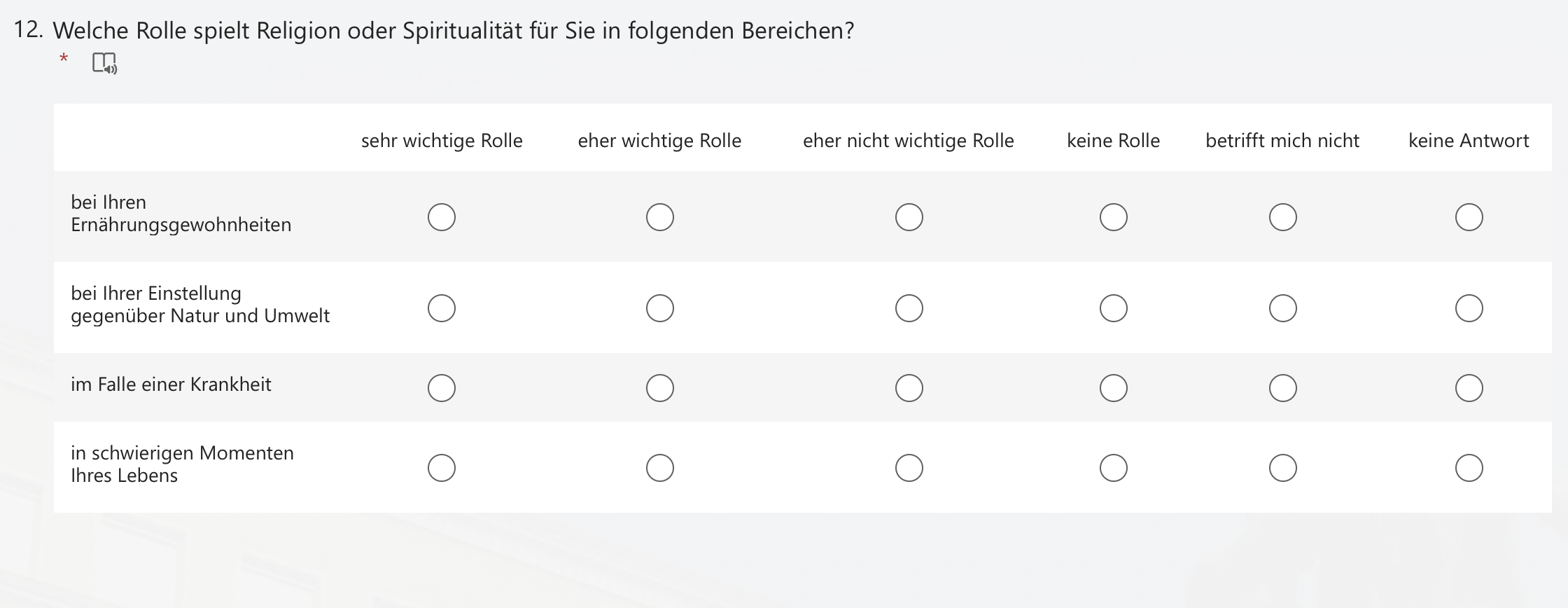Choose 'eher nicht wichtige Rolle' for schwierigen Momenten
Image resolution: width=1568 pixels, height=608 pixels.
click(x=909, y=468)
